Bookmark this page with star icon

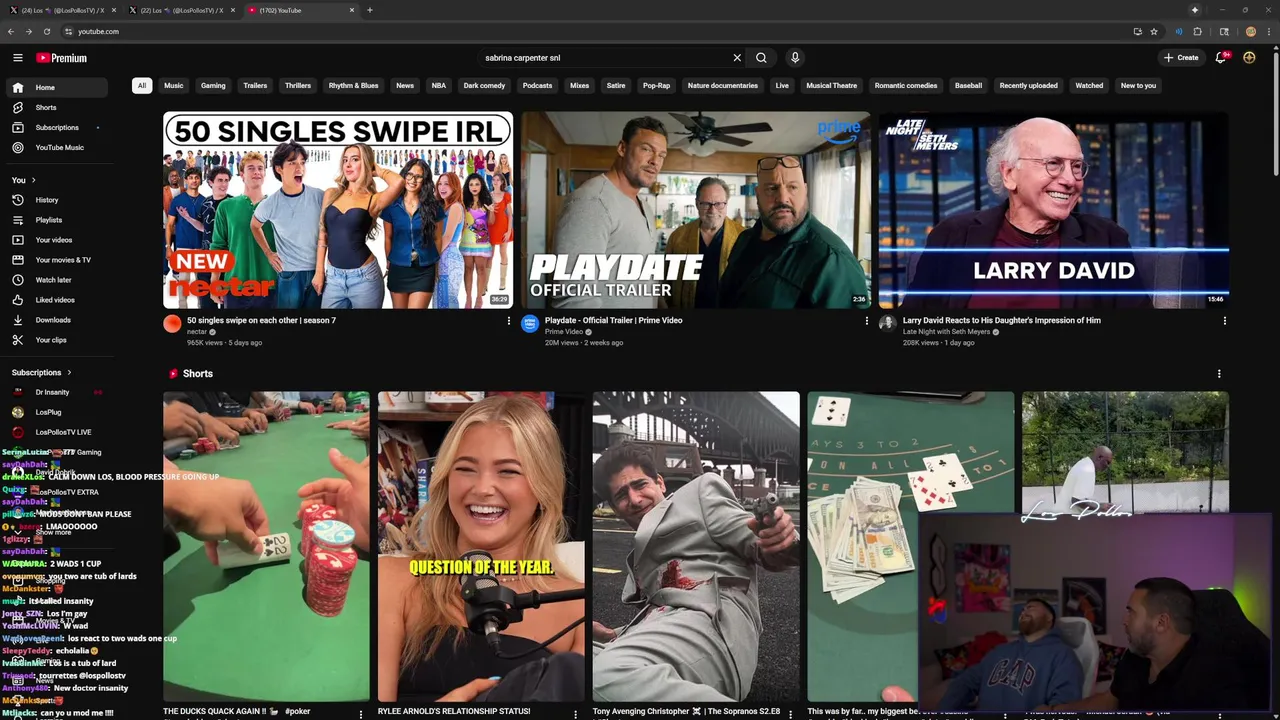point(1153,31)
